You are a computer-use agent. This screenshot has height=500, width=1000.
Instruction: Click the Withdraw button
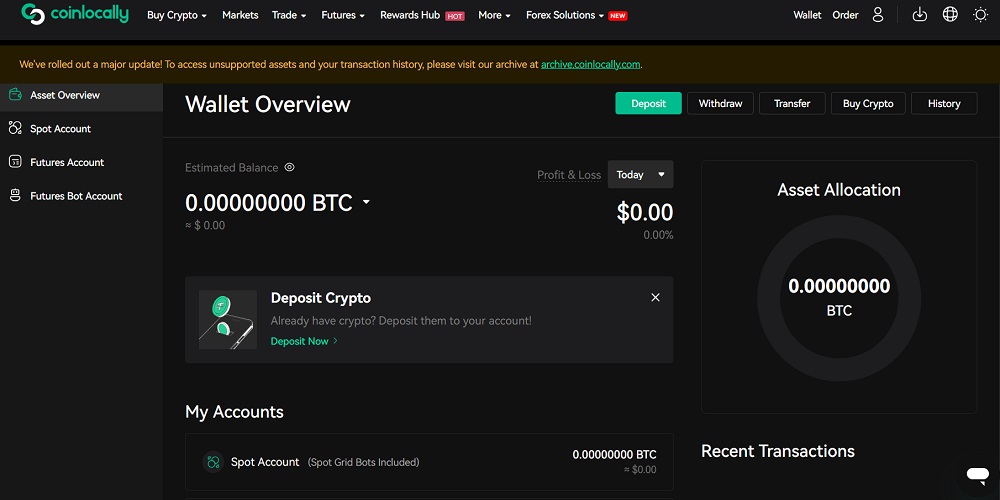721,103
